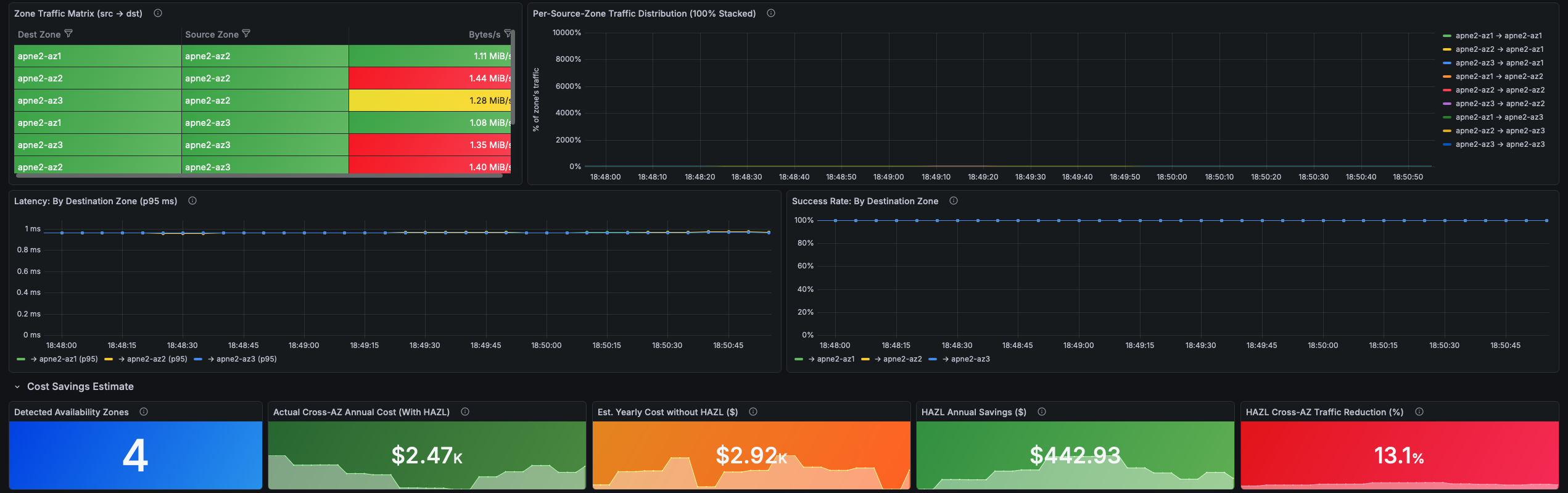The width and height of the screenshot is (1568, 493).
Task: Sort table by Bytes/s column header
Action: point(484,35)
